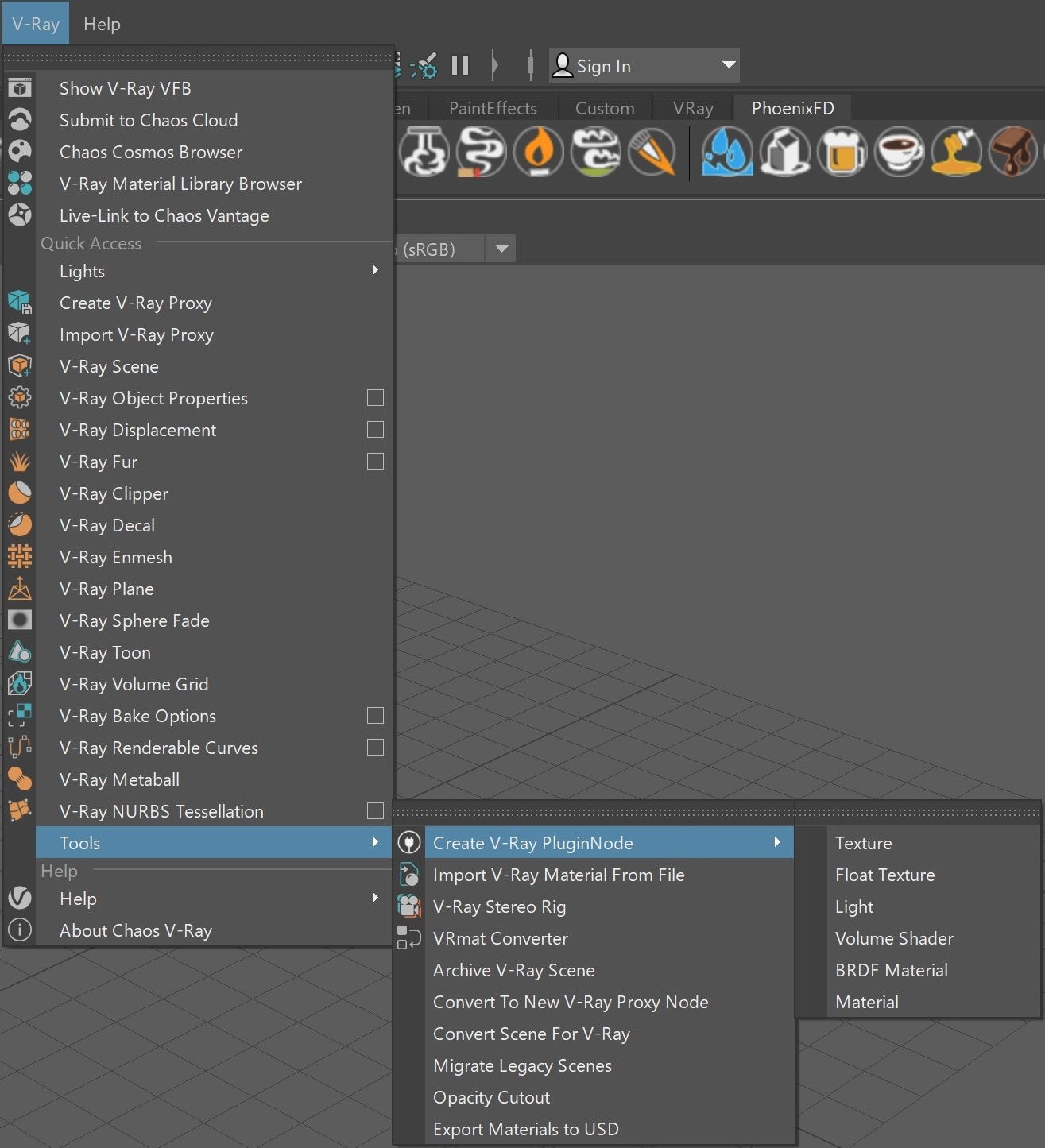This screenshot has width=1045, height=1148.
Task: Click the PhoenixFD coffee cup shelf icon
Action: click(x=900, y=151)
